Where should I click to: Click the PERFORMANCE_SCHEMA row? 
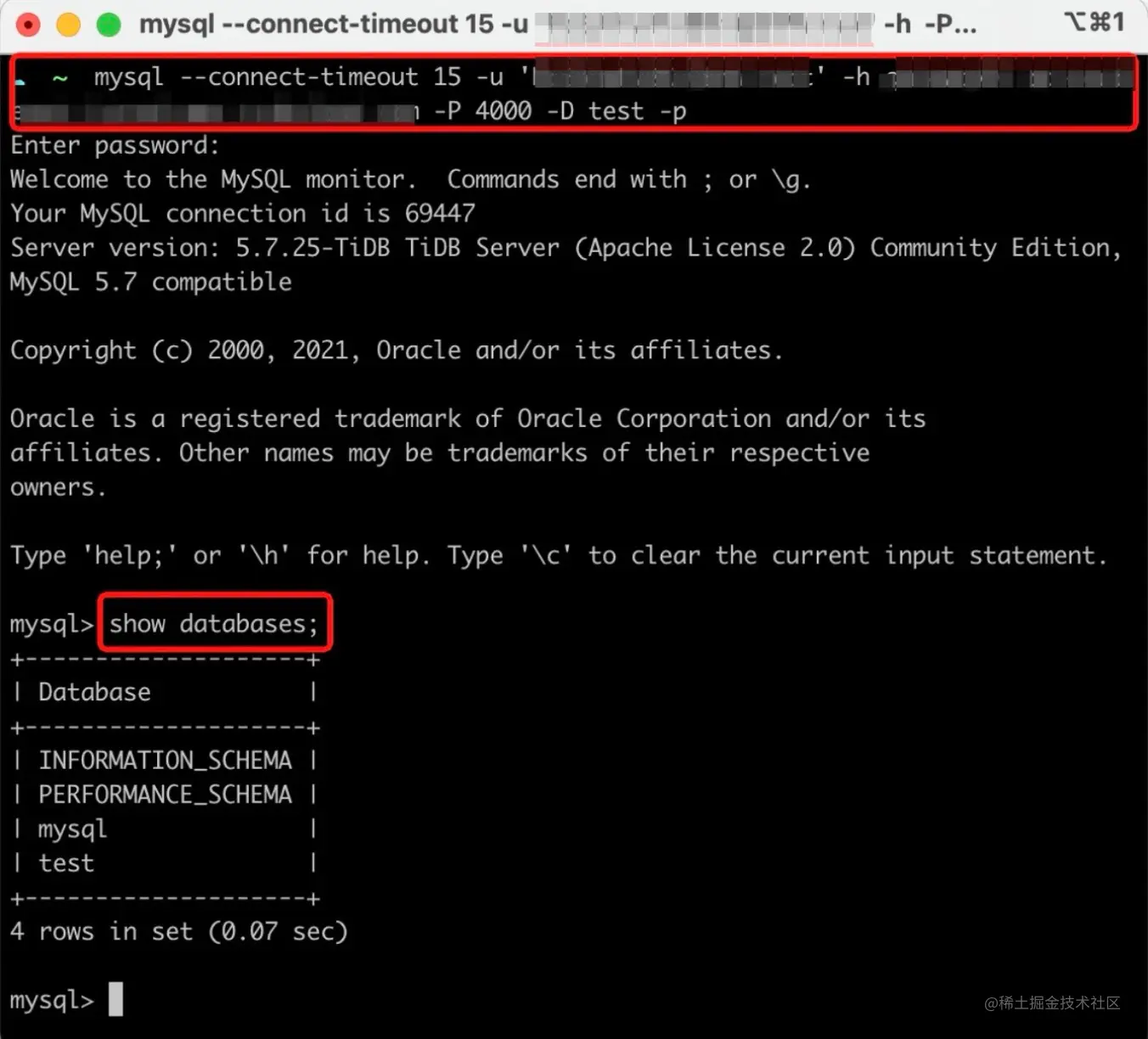click(x=165, y=795)
